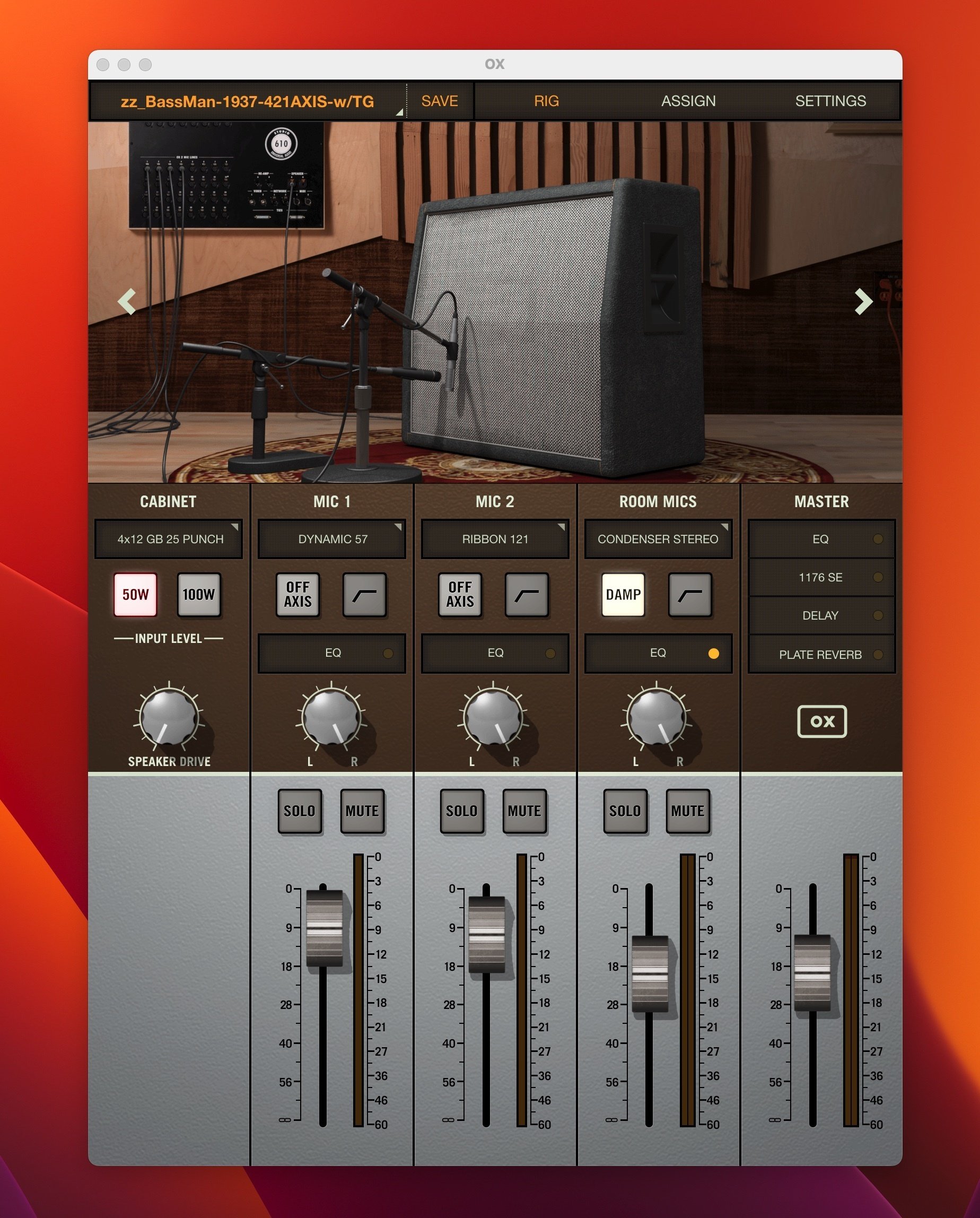Click the Master level meter
This screenshot has width=980, height=1218.
[x=851, y=990]
